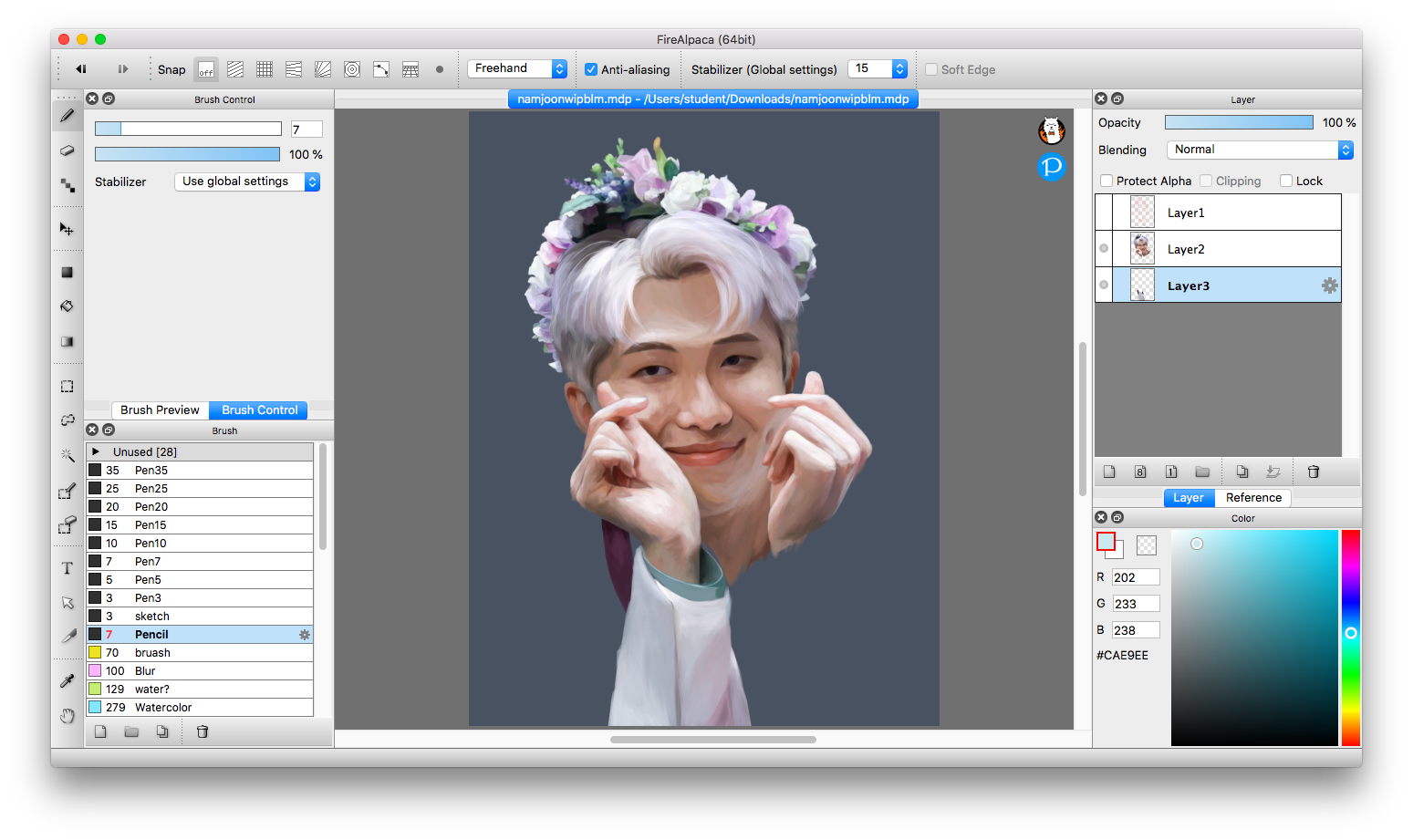Select the Select Eraser tool
The width and height of the screenshot is (1413, 840).
coord(68,524)
